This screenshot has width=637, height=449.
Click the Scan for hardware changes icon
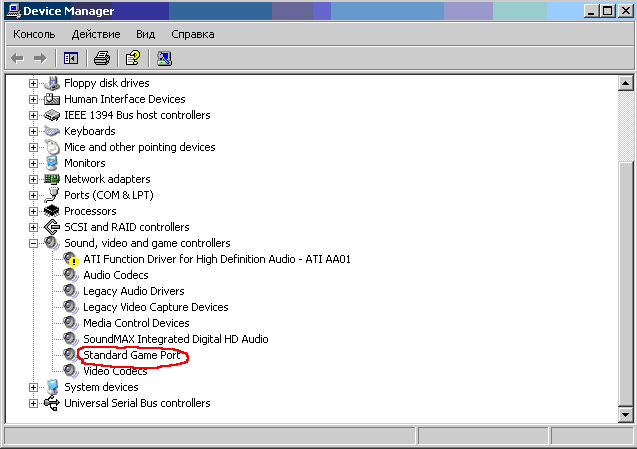click(164, 58)
